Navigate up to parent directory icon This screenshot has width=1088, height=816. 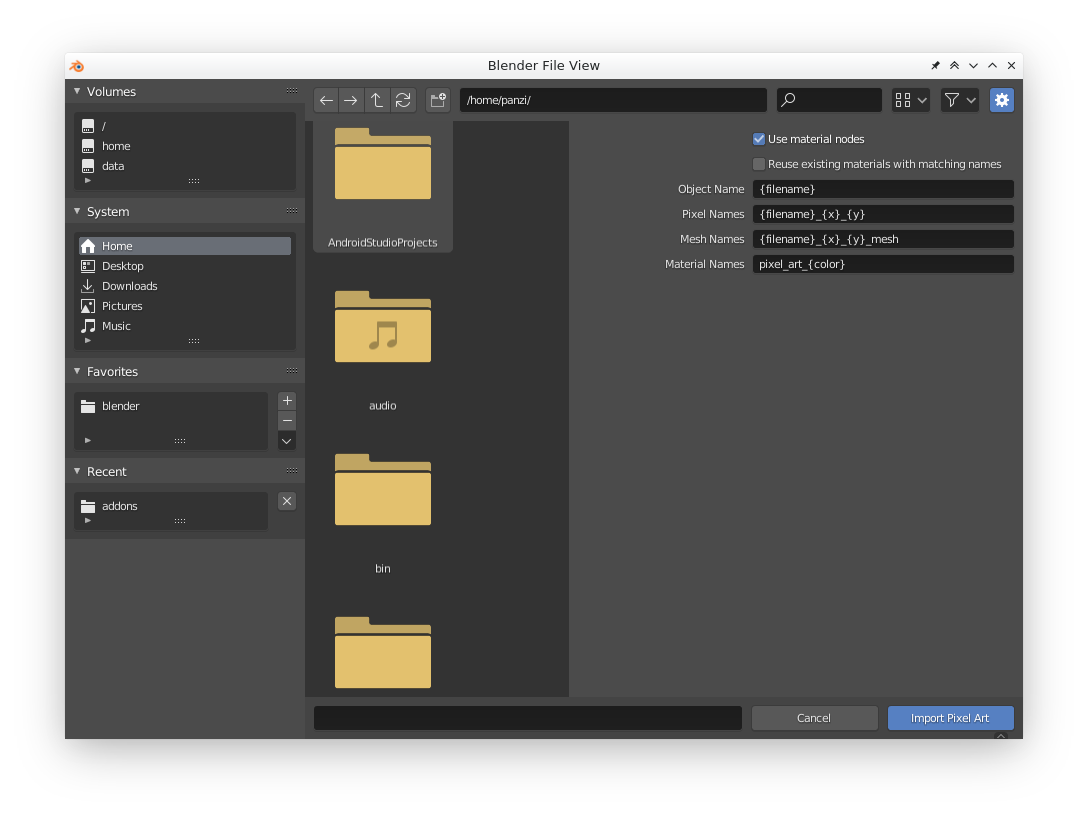[377, 100]
